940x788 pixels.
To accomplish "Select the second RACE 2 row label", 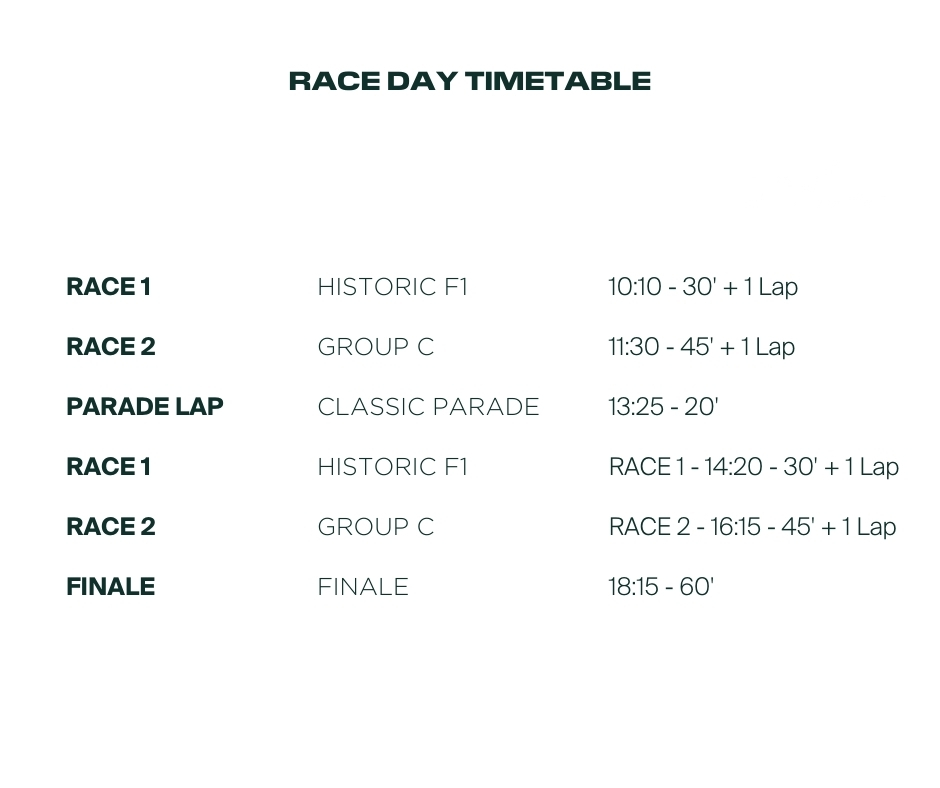I will coord(111,527).
